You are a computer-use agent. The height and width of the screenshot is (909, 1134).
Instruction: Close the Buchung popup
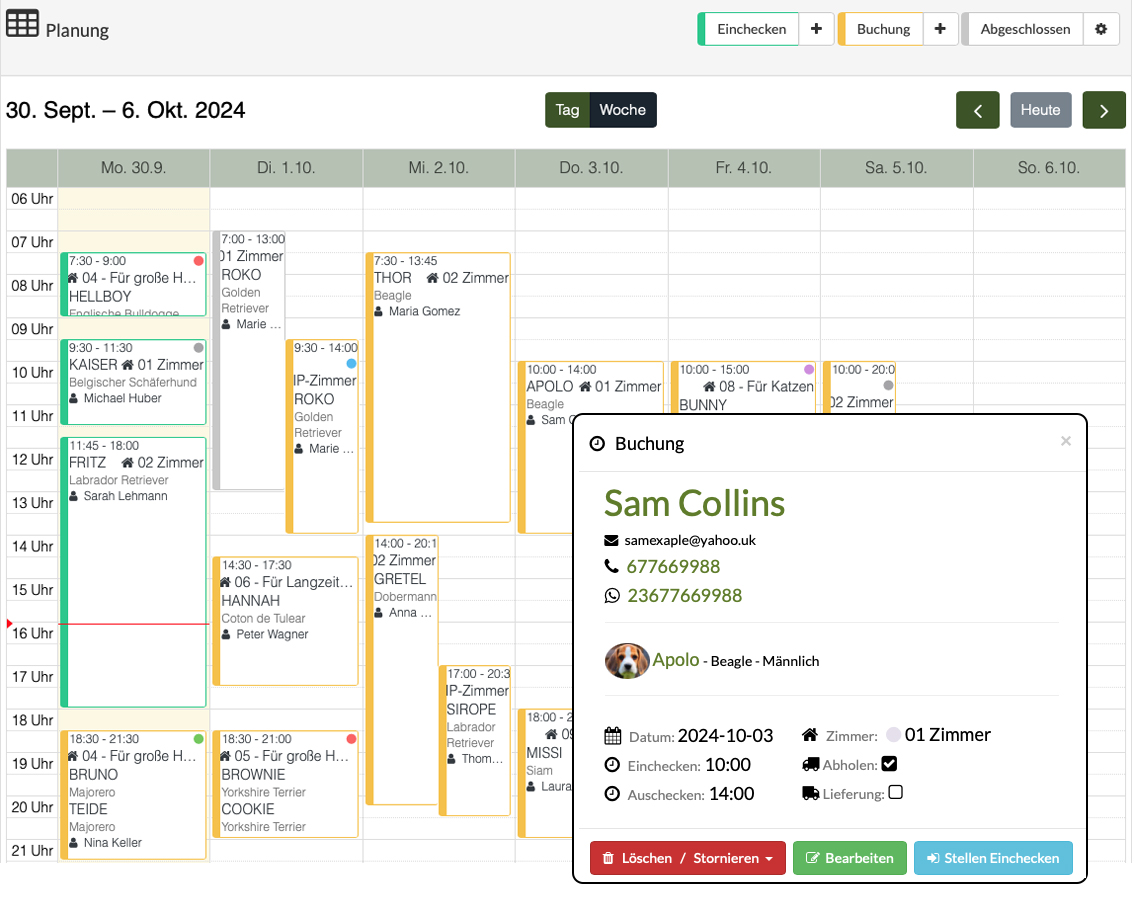point(1065,441)
